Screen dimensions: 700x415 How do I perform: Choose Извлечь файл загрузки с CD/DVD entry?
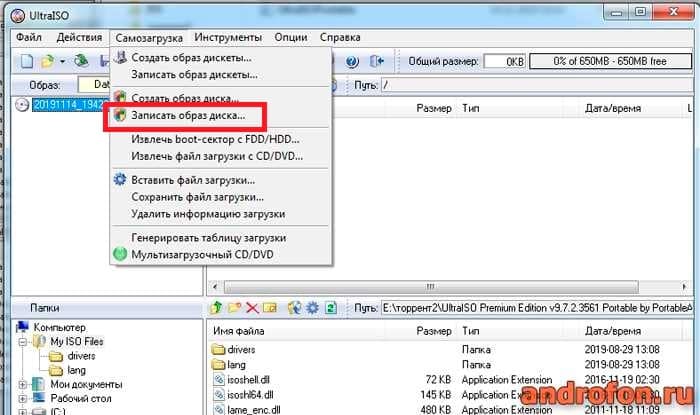221,156
